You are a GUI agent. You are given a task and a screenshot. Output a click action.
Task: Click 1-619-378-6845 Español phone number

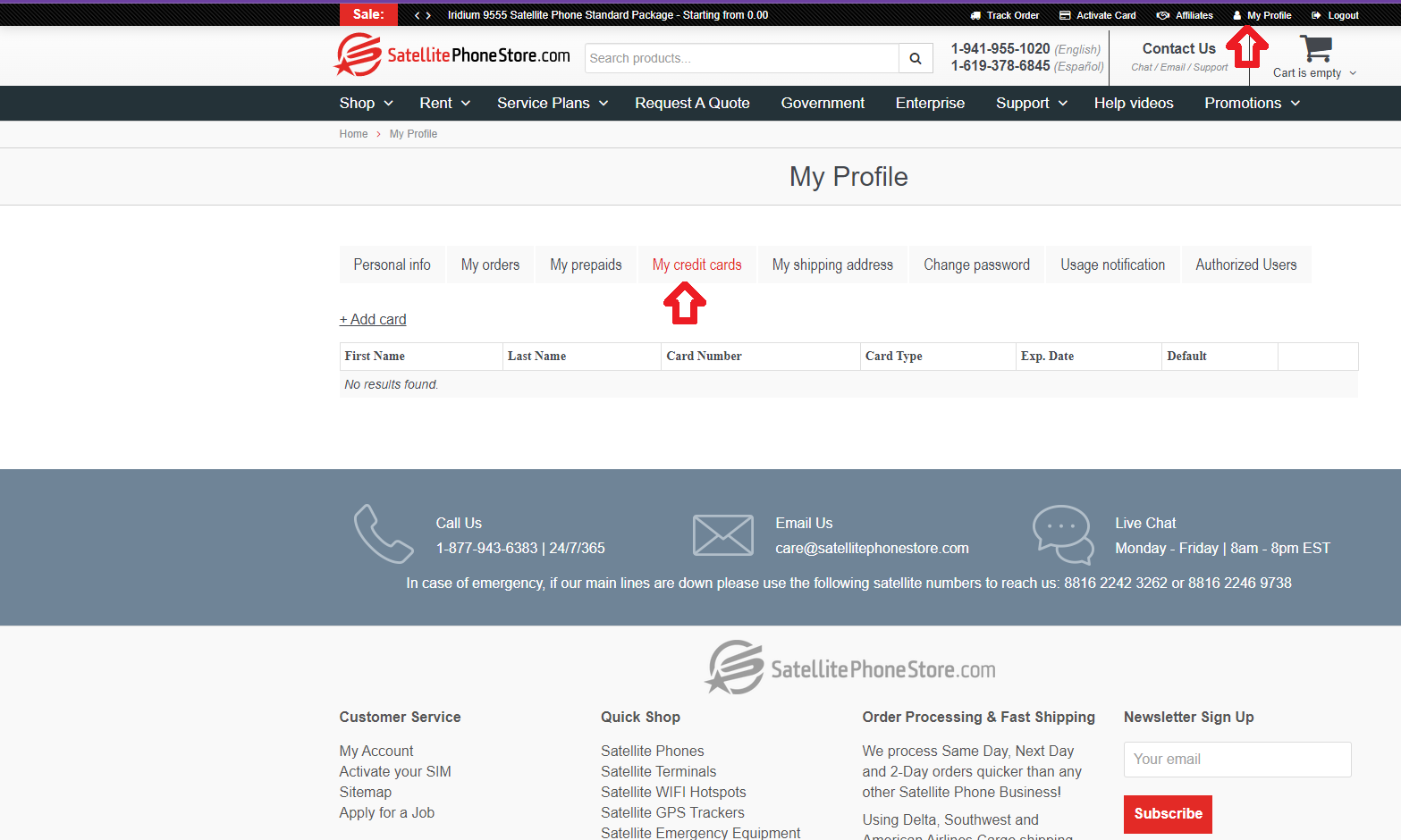1000,66
